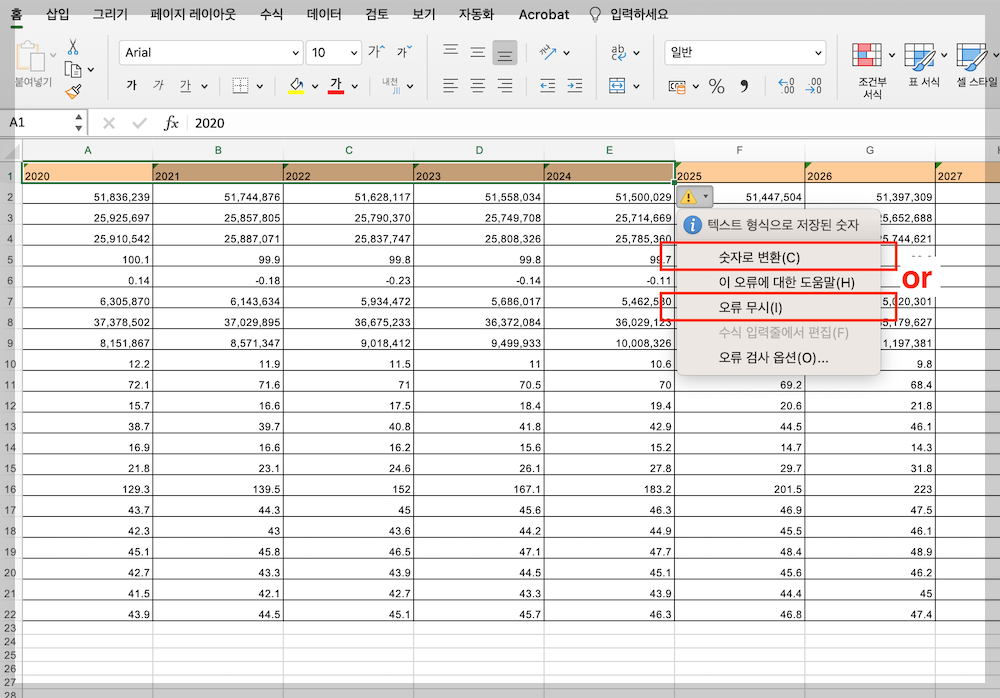Click top vertical align icon

pyautogui.click(x=451, y=52)
